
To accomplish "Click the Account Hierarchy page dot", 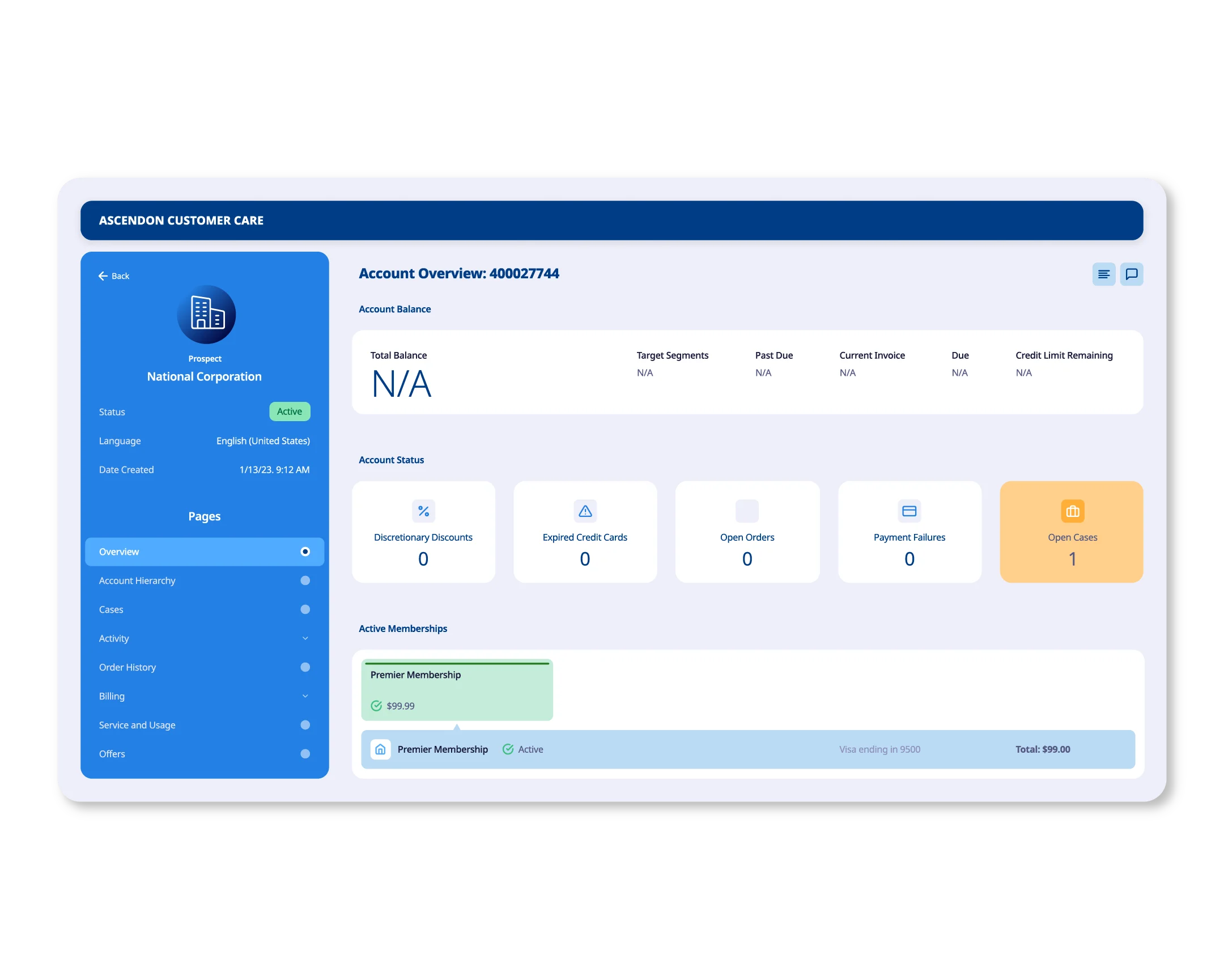I will [305, 580].
